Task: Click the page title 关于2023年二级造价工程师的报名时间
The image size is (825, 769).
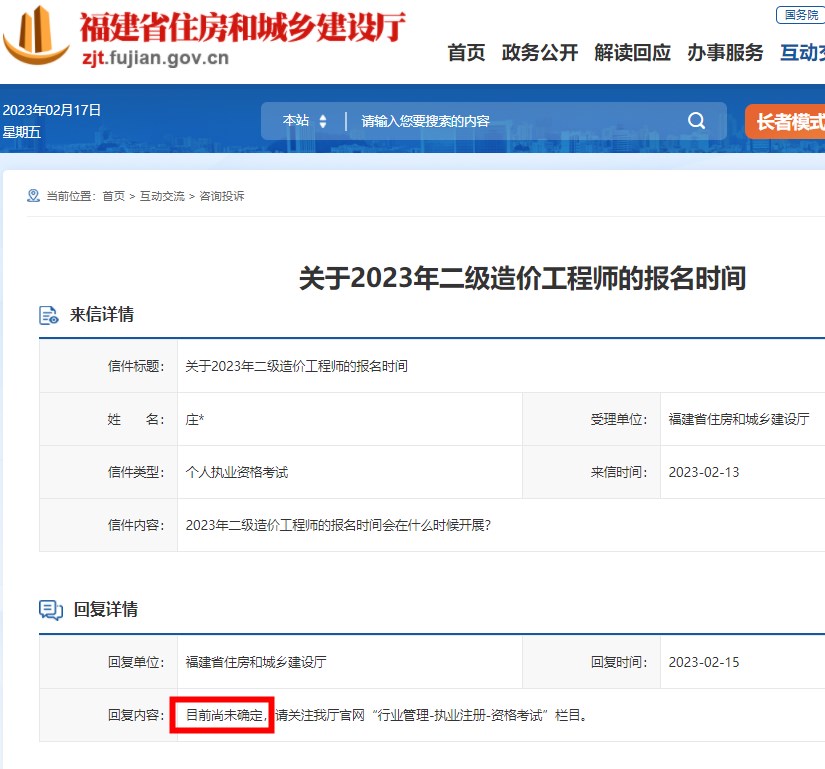Action: (522, 278)
